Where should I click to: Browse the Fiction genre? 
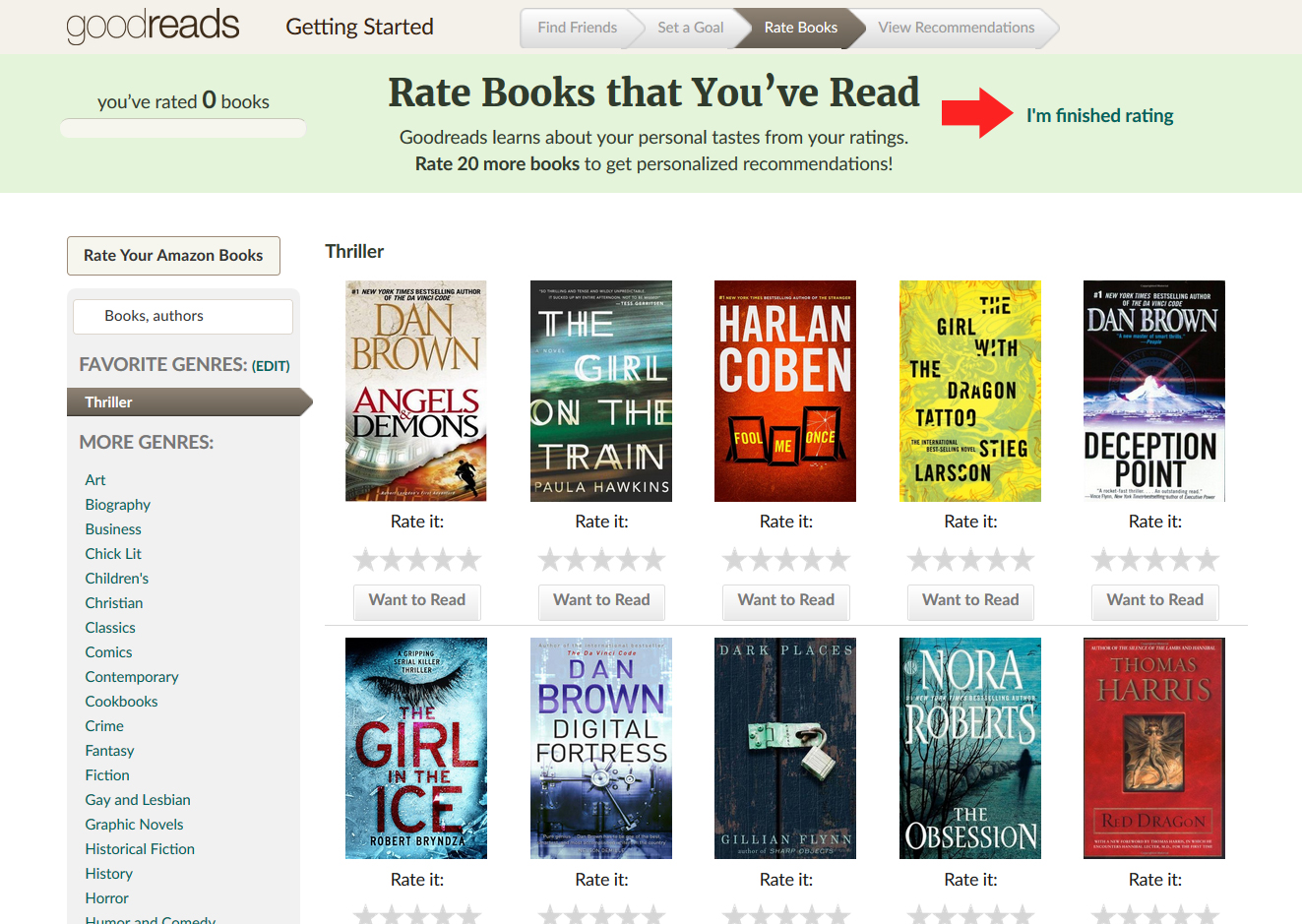coord(107,775)
